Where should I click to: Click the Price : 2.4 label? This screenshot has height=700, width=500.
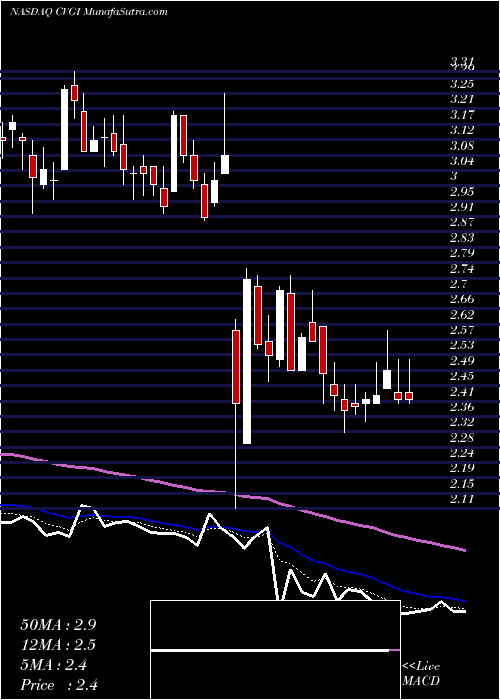point(59,685)
